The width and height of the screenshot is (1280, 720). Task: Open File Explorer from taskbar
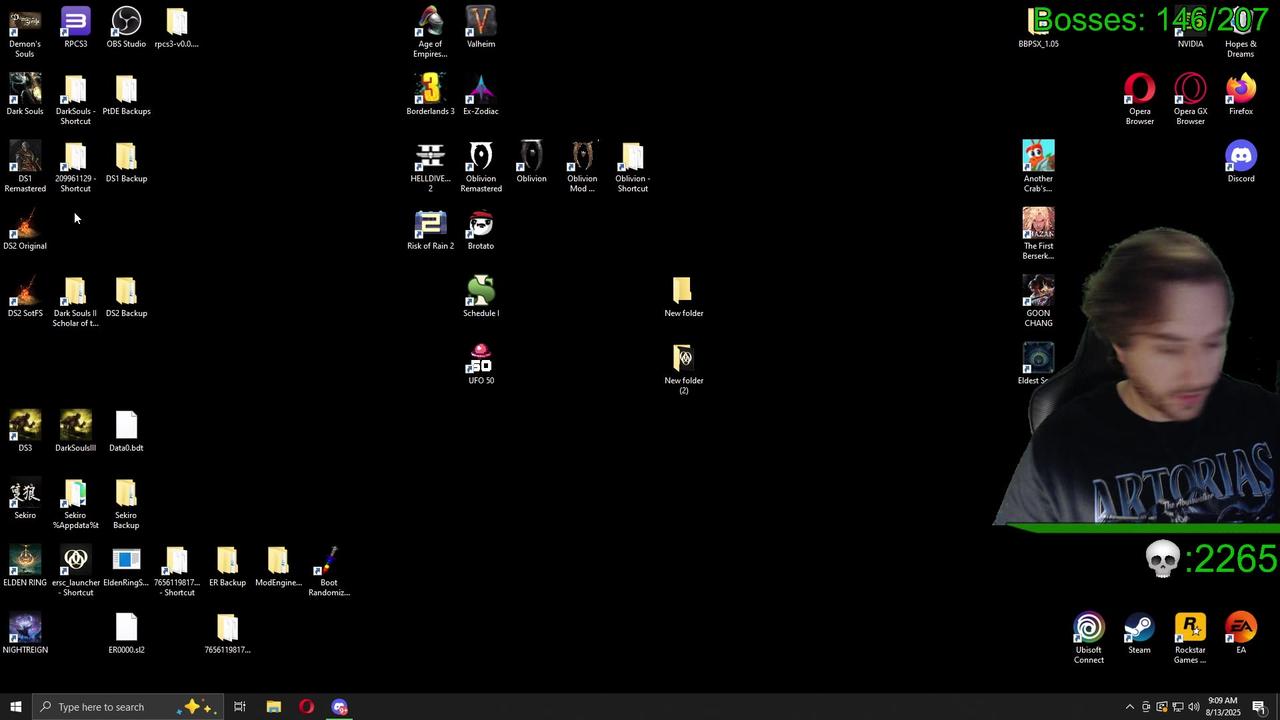(x=273, y=707)
